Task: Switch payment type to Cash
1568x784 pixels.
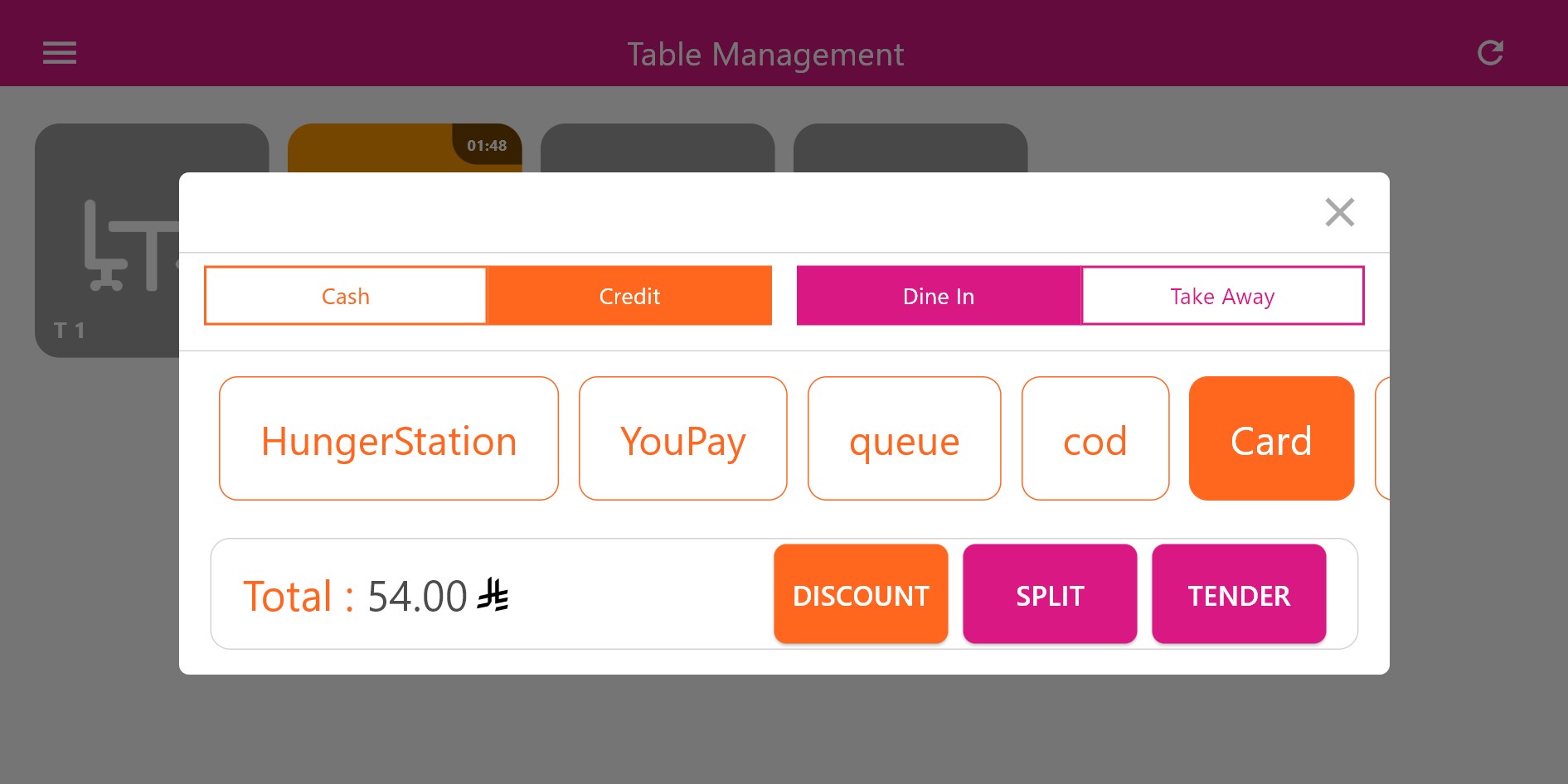Action: 346,296
